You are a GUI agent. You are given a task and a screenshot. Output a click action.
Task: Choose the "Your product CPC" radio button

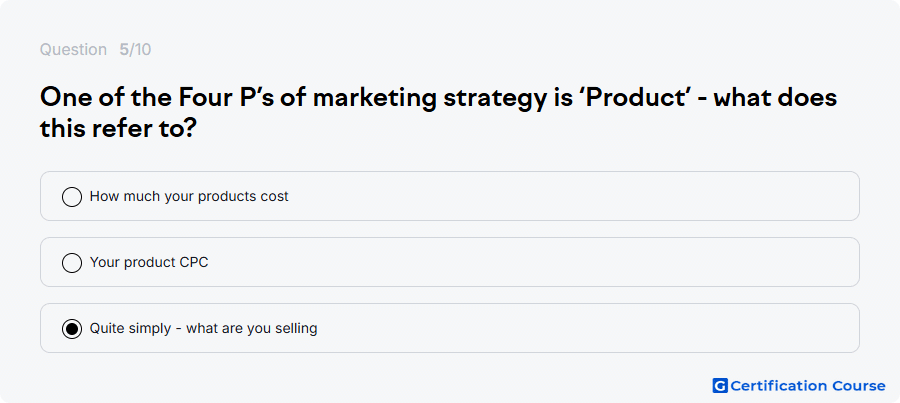[x=72, y=263]
